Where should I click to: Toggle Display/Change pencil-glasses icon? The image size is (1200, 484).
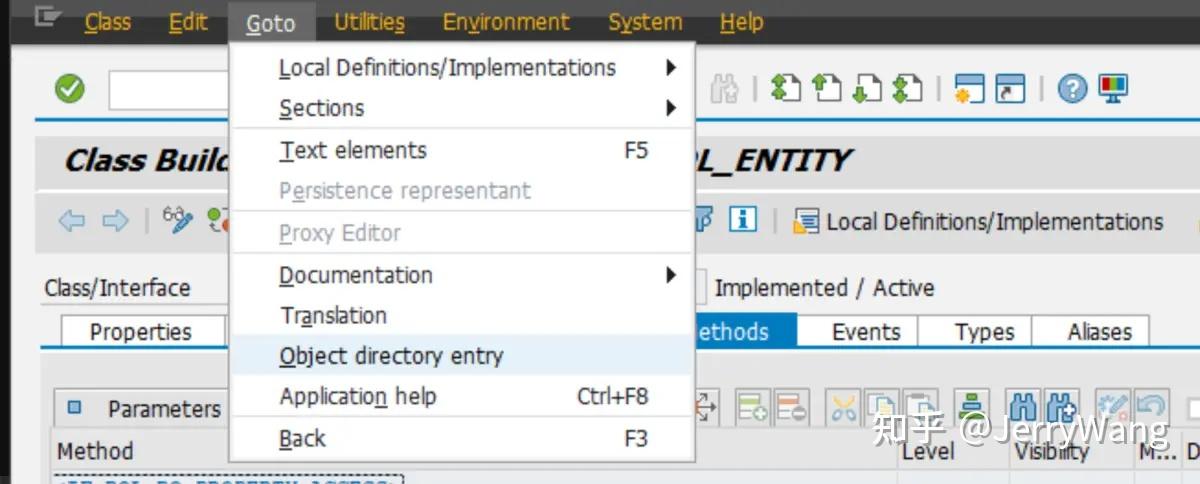coord(178,221)
